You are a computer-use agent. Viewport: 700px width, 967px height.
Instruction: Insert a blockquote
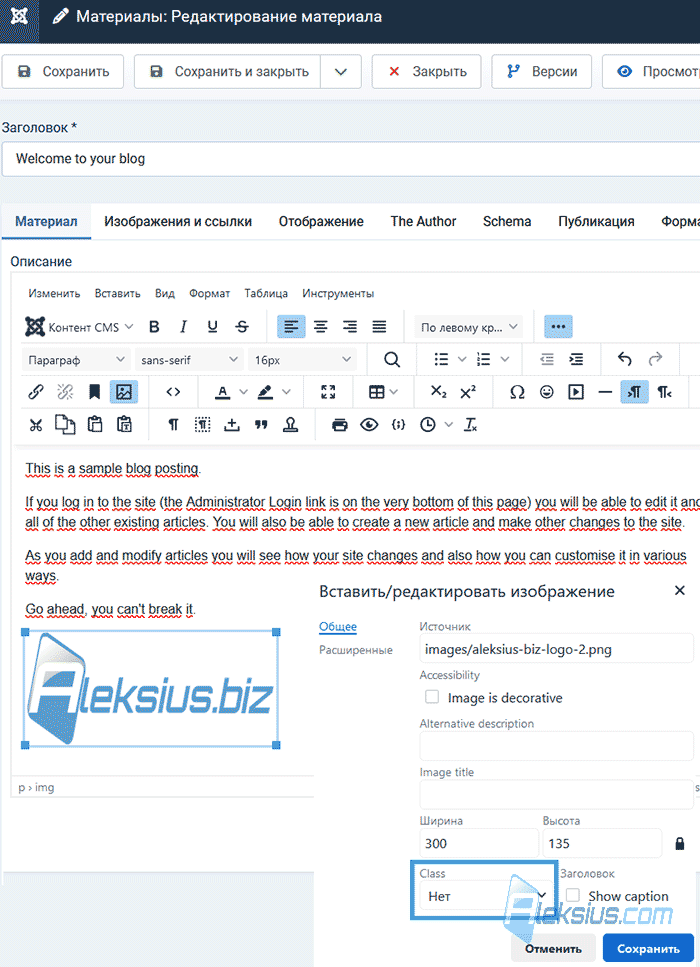pyautogui.click(x=261, y=425)
